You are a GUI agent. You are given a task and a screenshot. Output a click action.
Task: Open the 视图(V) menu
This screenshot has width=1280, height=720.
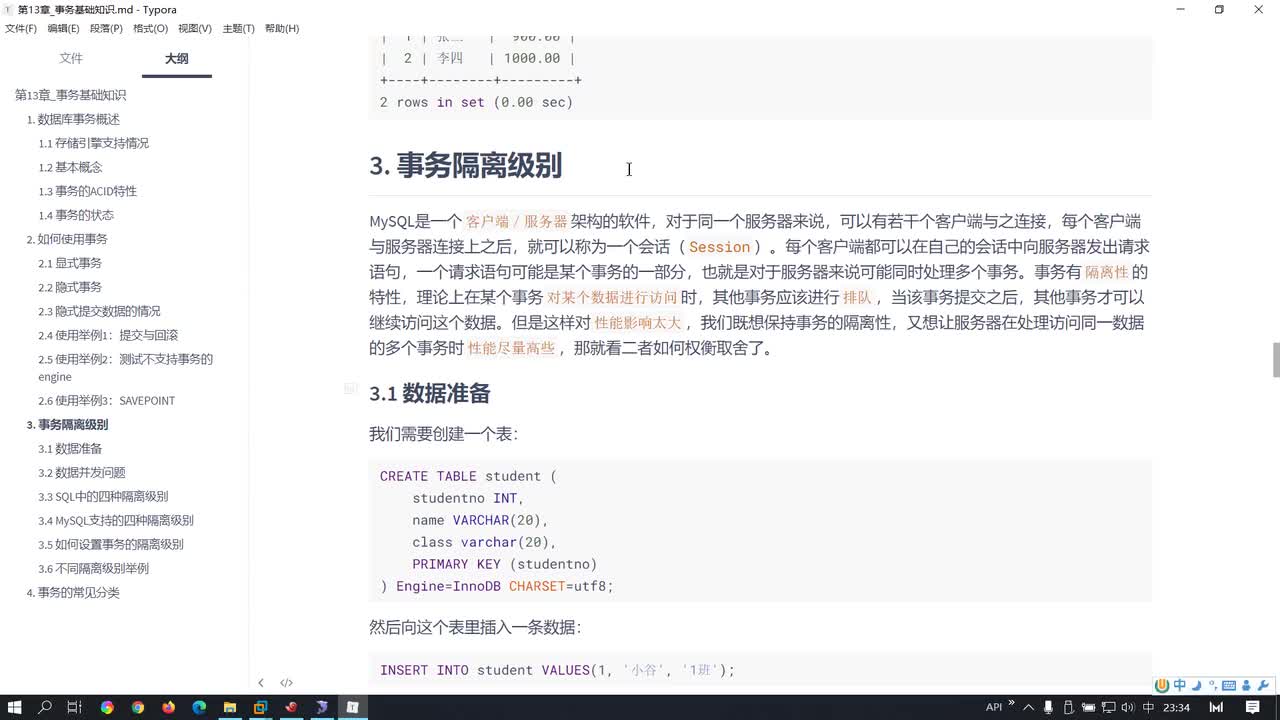coord(194,28)
